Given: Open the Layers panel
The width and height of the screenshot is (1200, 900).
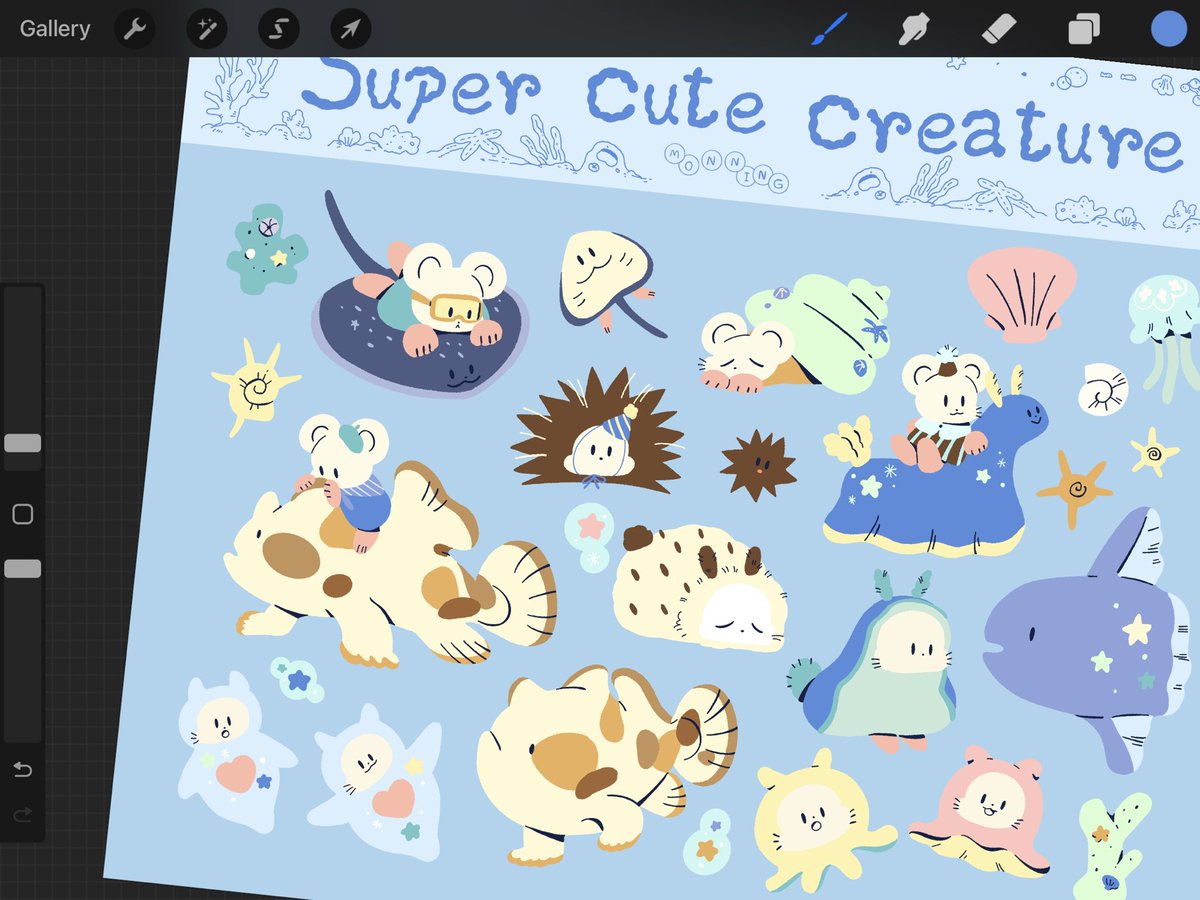Looking at the screenshot, I should [x=1083, y=29].
